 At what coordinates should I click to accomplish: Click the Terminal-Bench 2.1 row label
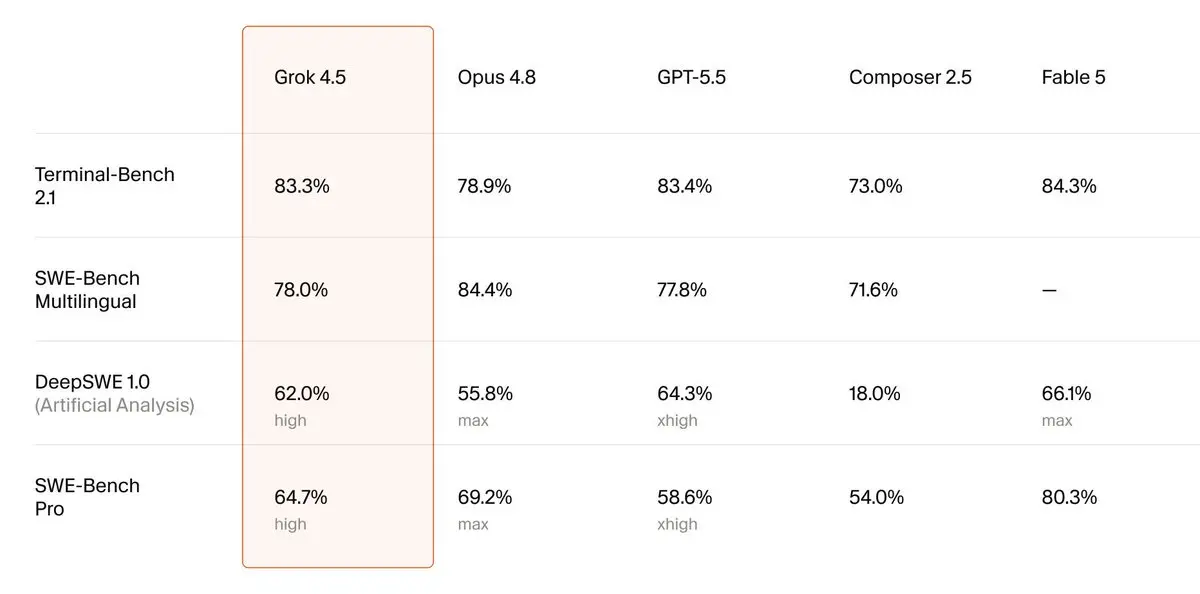105,186
